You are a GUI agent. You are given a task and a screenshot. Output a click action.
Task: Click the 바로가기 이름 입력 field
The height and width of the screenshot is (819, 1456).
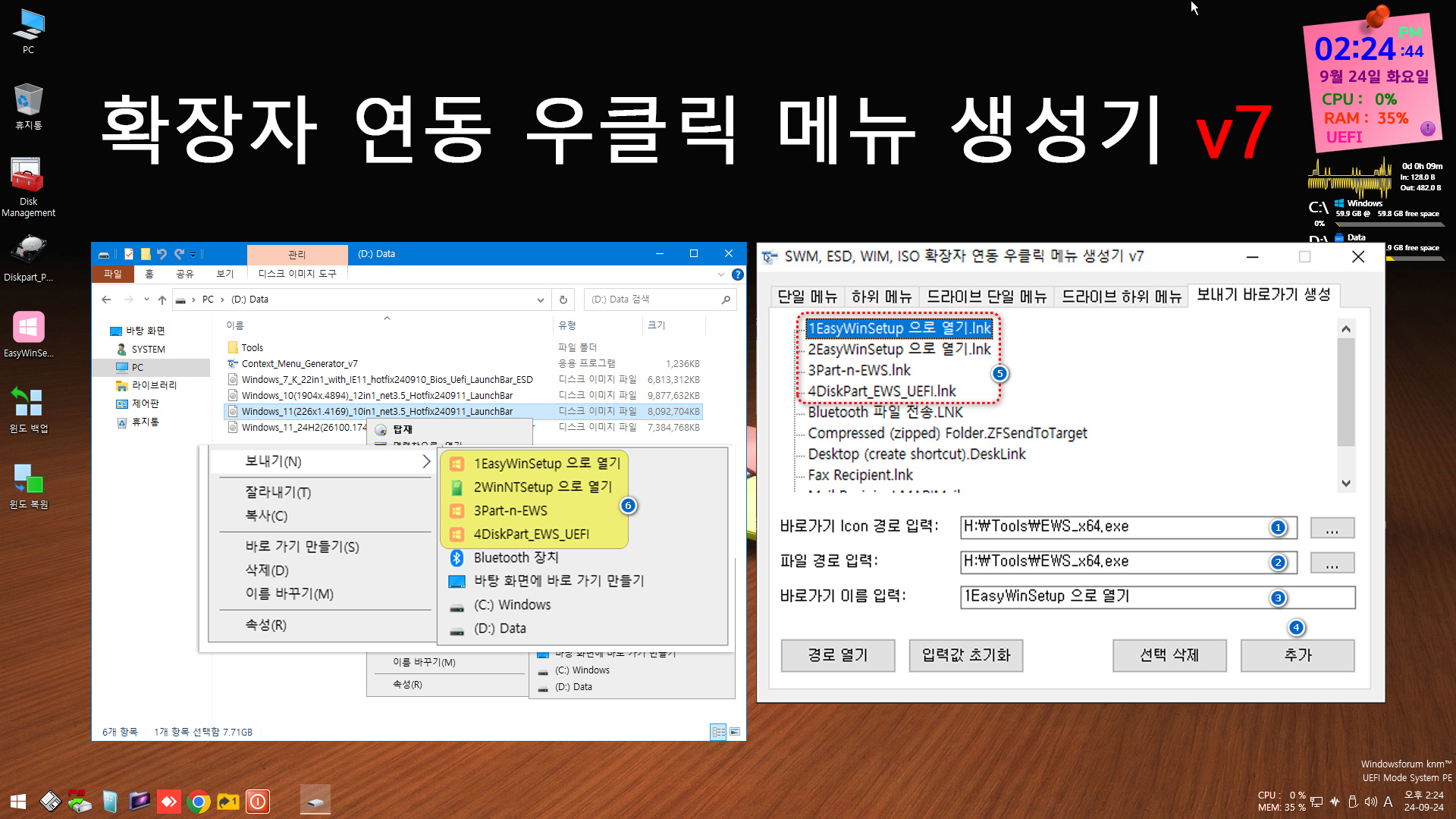[1157, 597]
